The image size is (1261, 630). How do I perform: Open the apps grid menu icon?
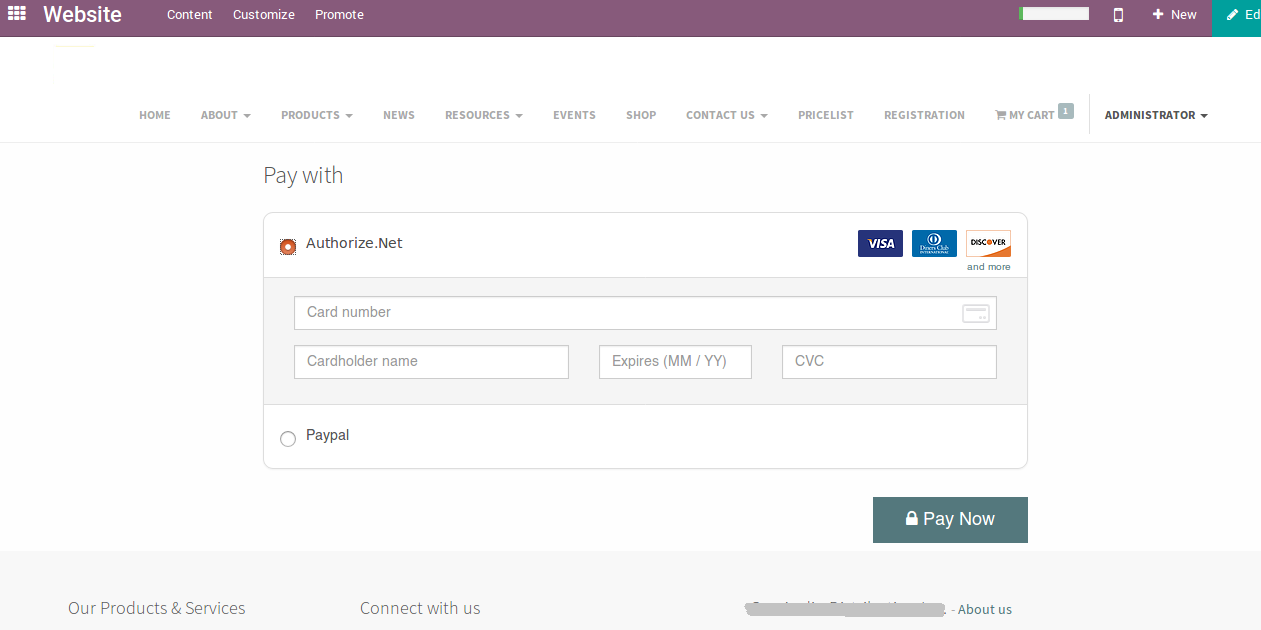point(17,14)
